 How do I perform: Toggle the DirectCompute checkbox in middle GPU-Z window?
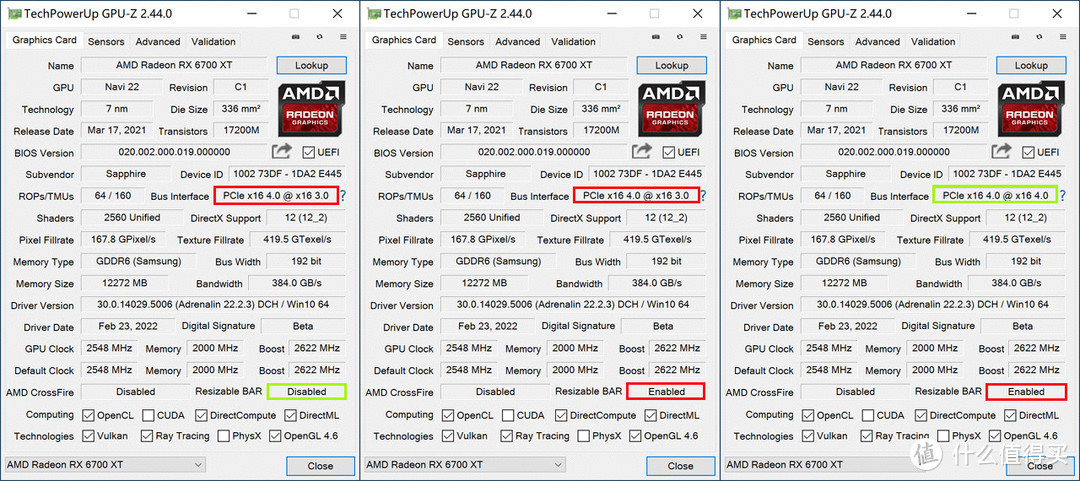(560, 416)
